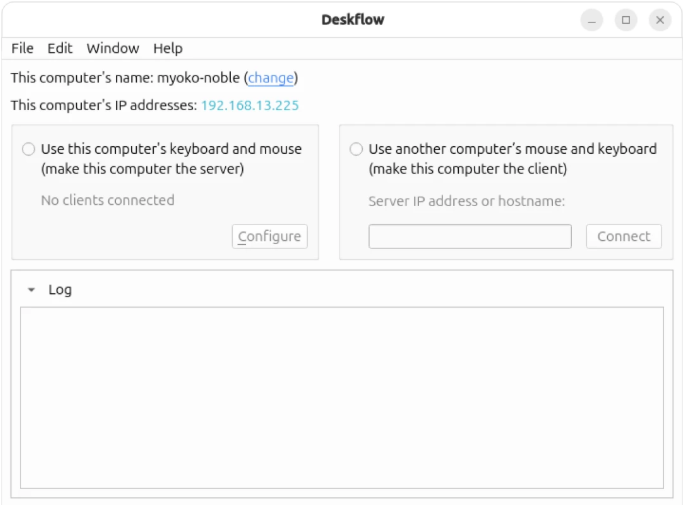
Task: Click the Deskflow title bar text
Action: click(x=353, y=20)
